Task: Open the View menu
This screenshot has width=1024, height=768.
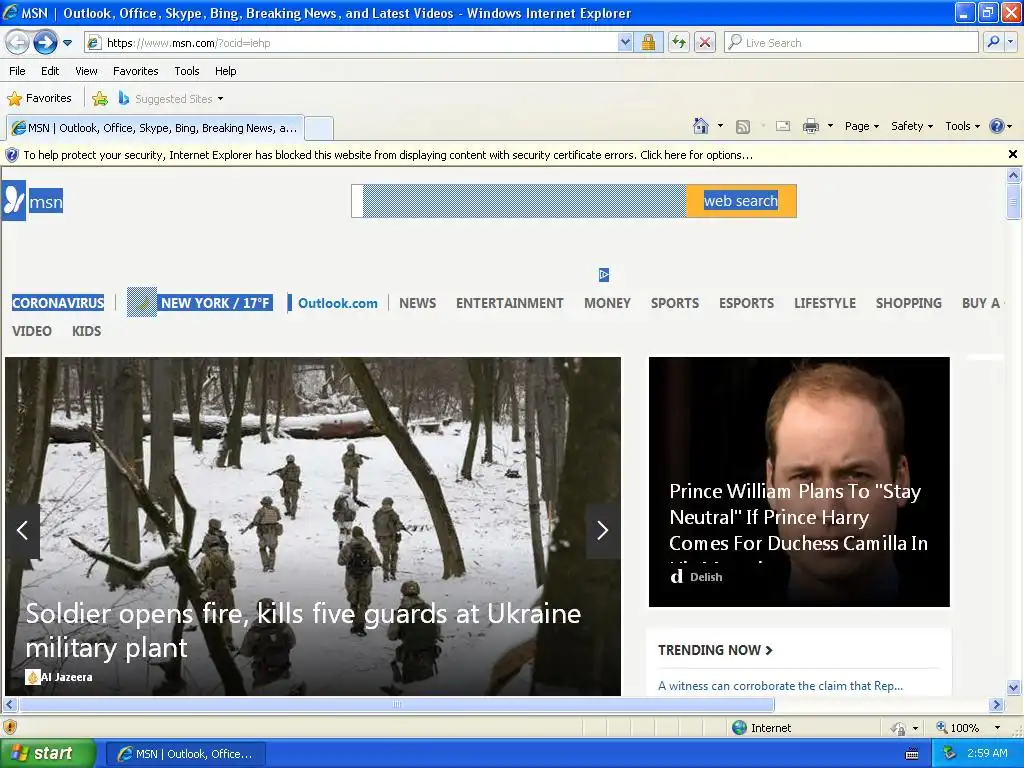Action: [x=86, y=71]
